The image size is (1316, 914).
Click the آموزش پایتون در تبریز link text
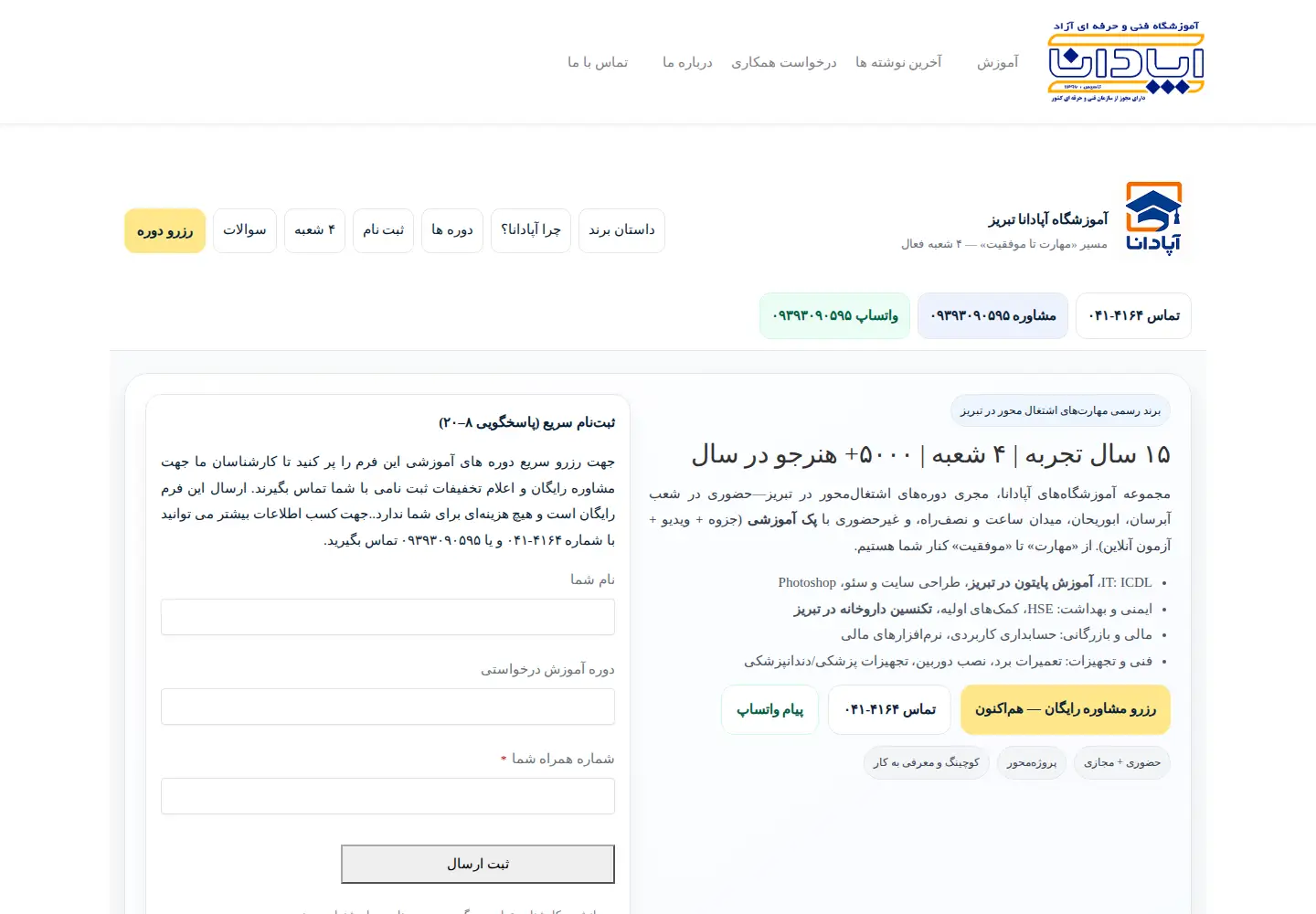pyautogui.click(x=1030, y=582)
